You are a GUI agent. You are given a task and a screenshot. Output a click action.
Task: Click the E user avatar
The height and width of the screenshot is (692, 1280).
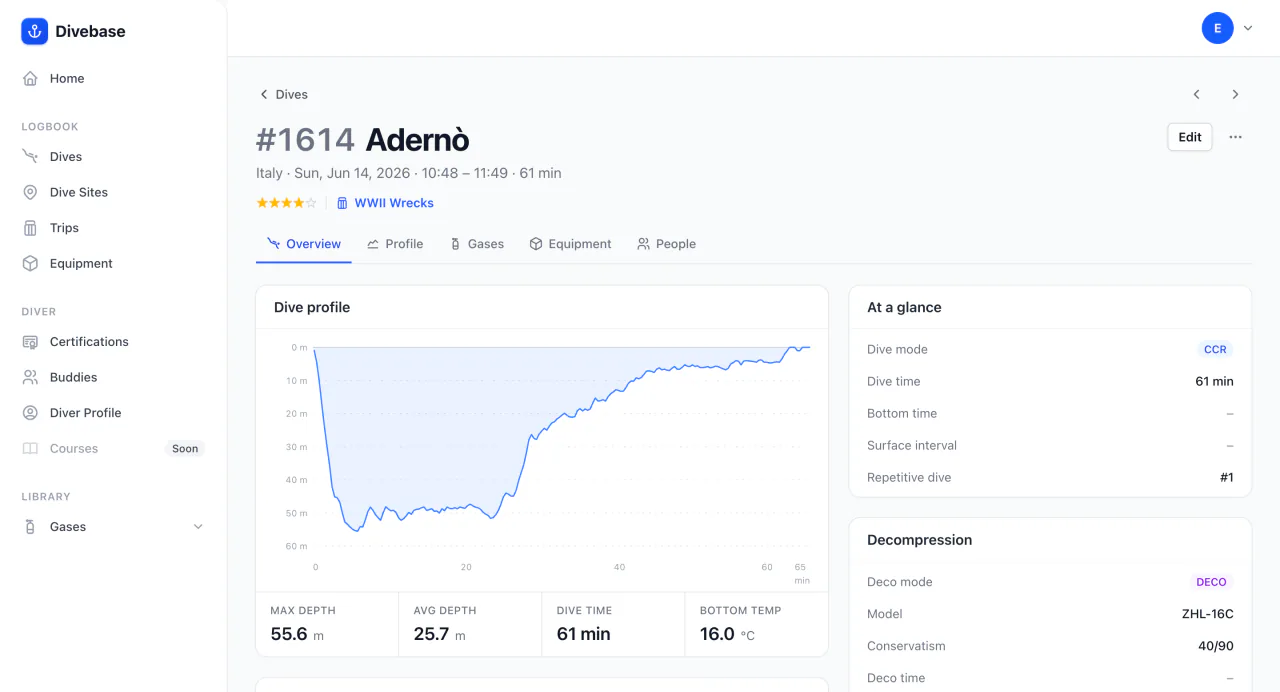1217,28
